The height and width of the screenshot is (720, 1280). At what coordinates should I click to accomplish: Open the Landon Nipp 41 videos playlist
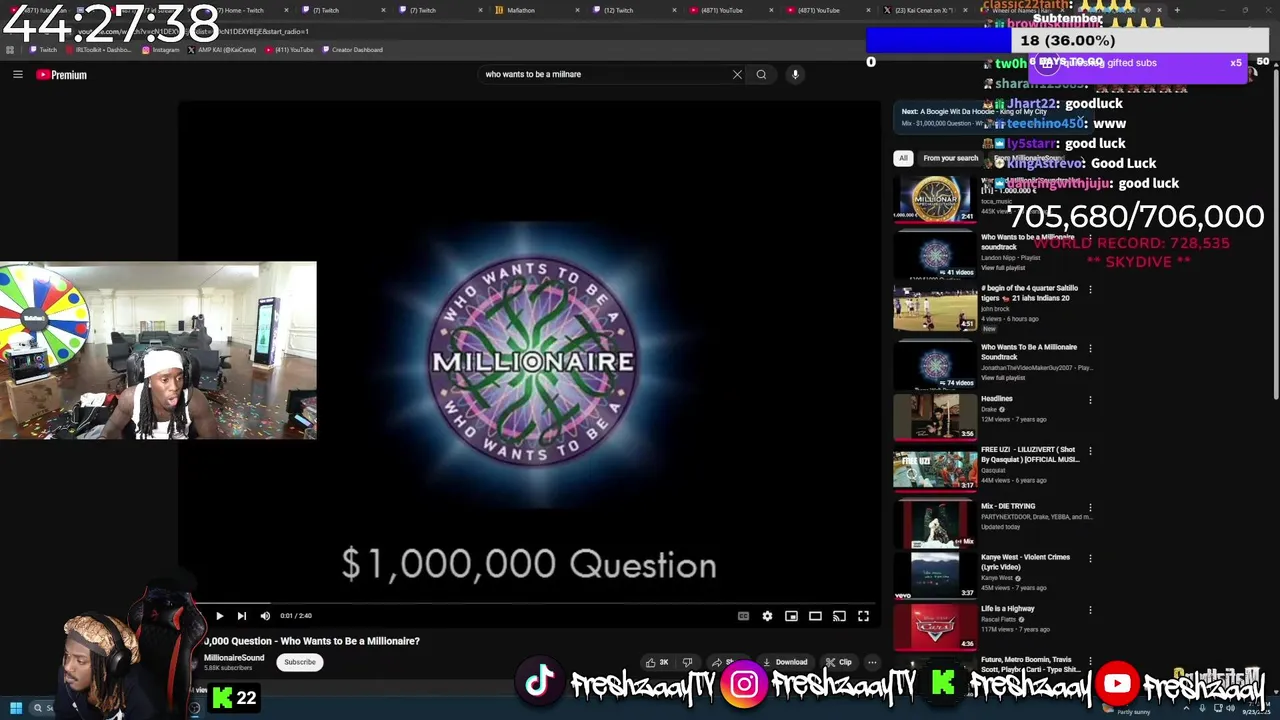pyautogui.click(x=935, y=255)
